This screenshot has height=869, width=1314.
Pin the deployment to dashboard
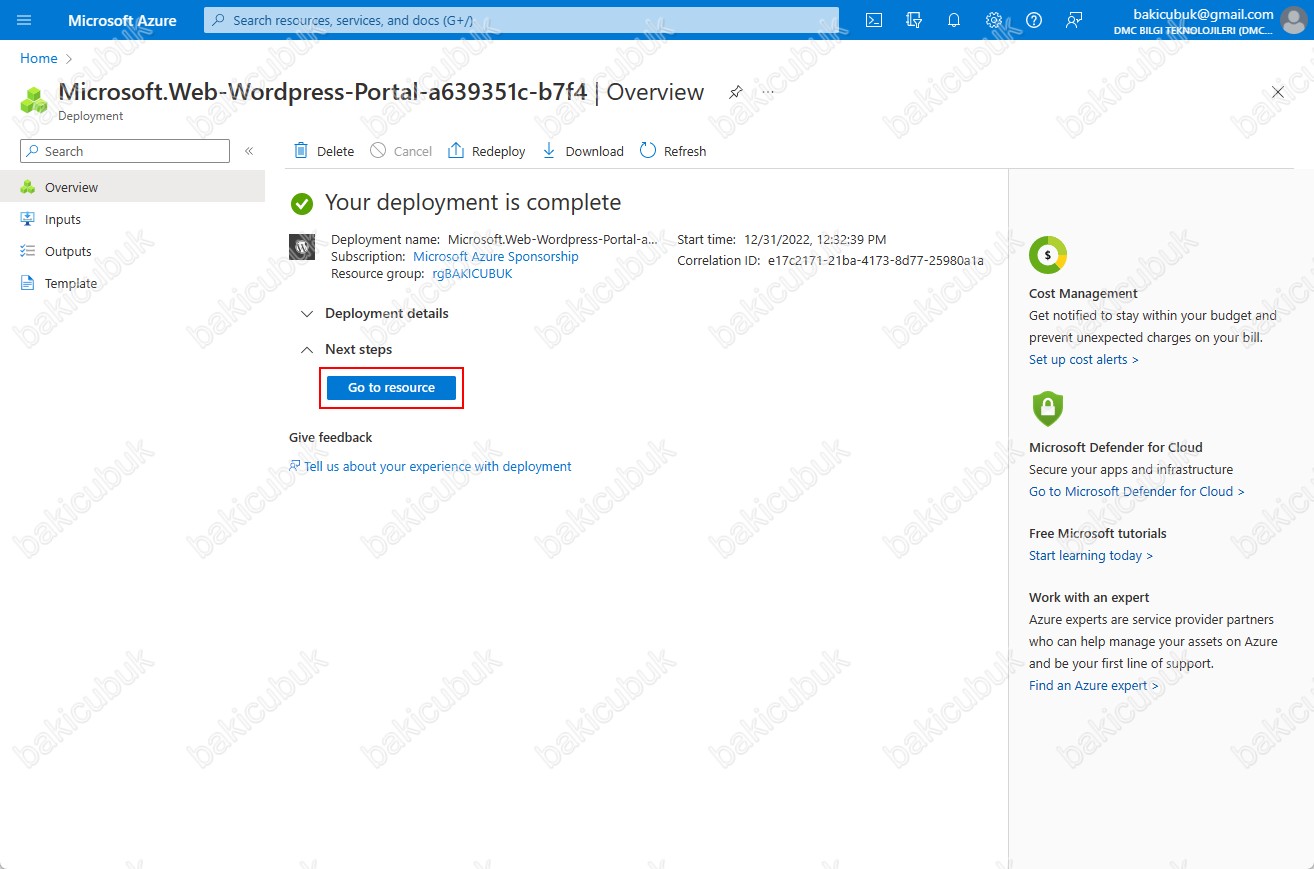click(x=736, y=92)
